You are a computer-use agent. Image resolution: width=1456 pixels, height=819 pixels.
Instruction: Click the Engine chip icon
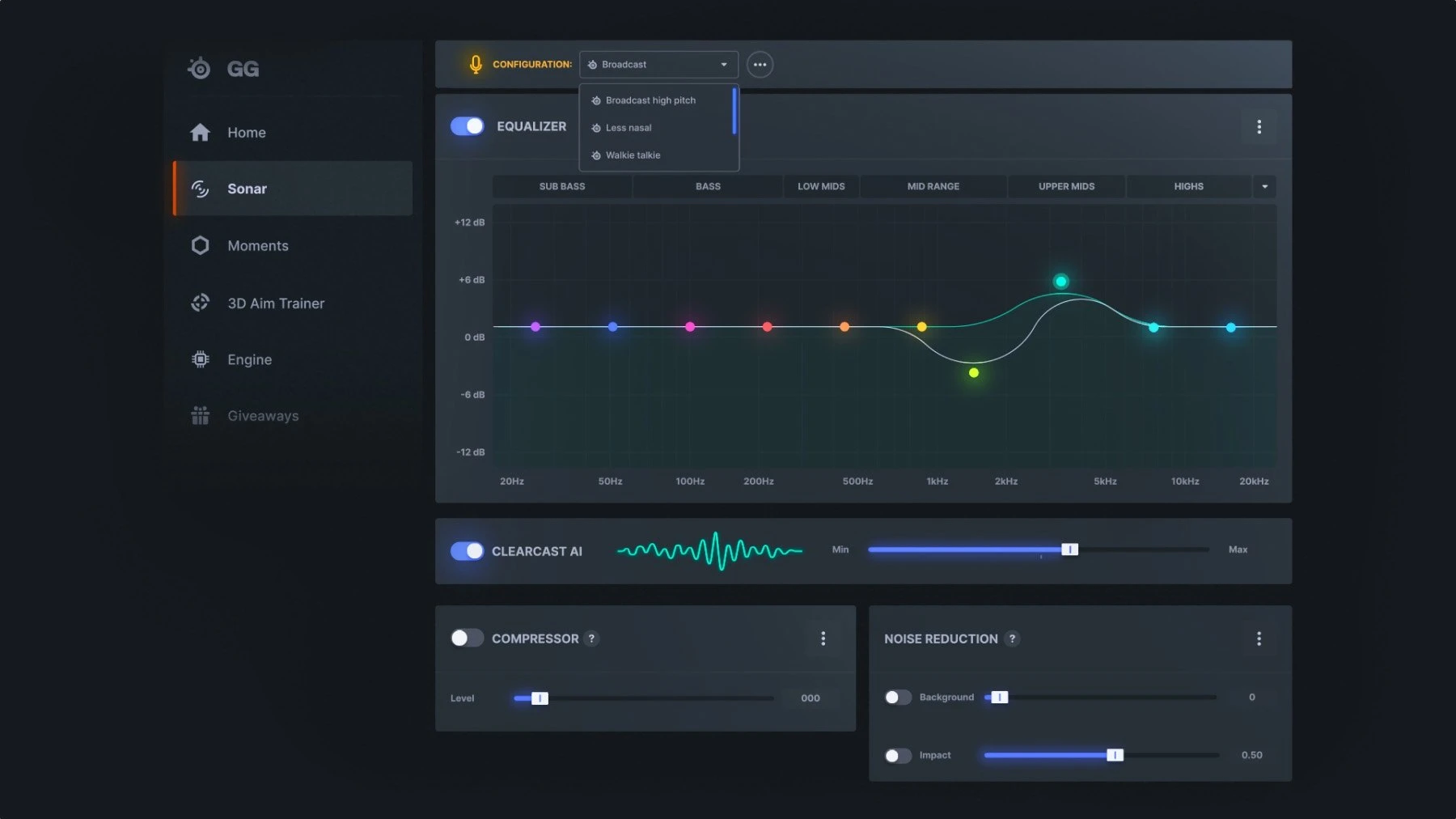200,359
